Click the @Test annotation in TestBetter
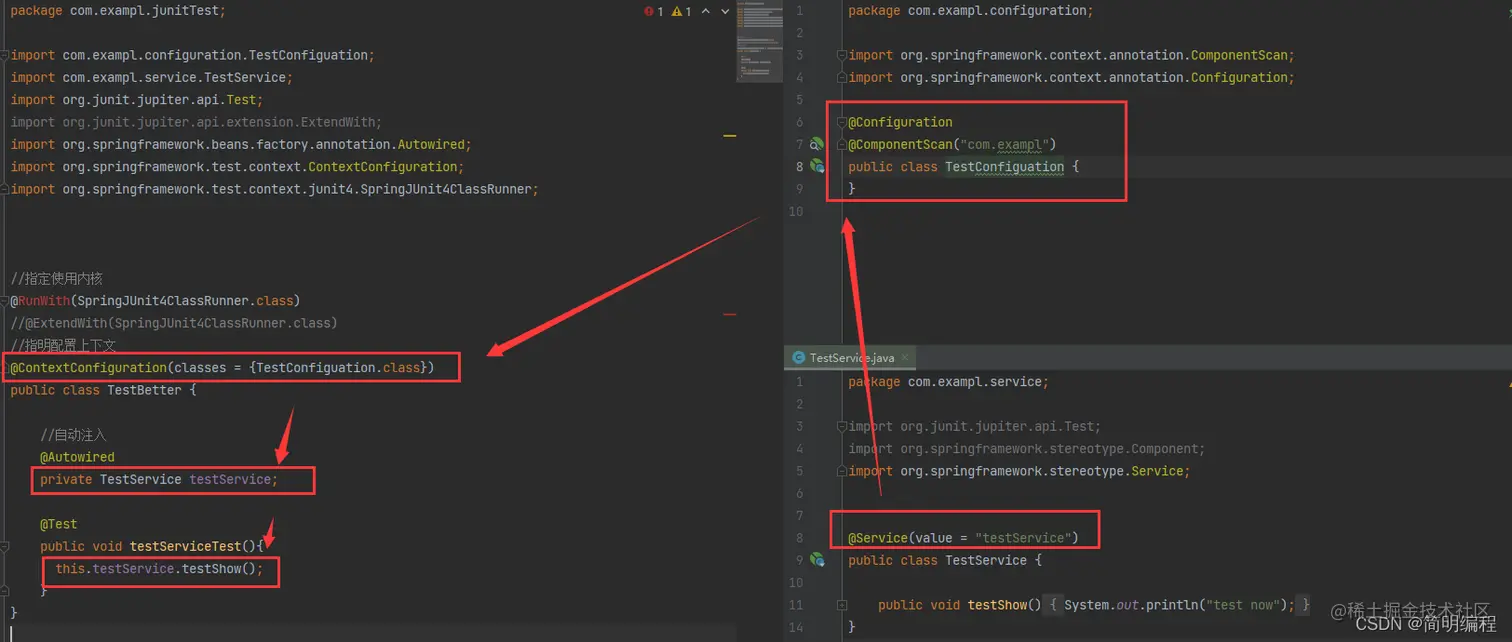 coord(58,524)
